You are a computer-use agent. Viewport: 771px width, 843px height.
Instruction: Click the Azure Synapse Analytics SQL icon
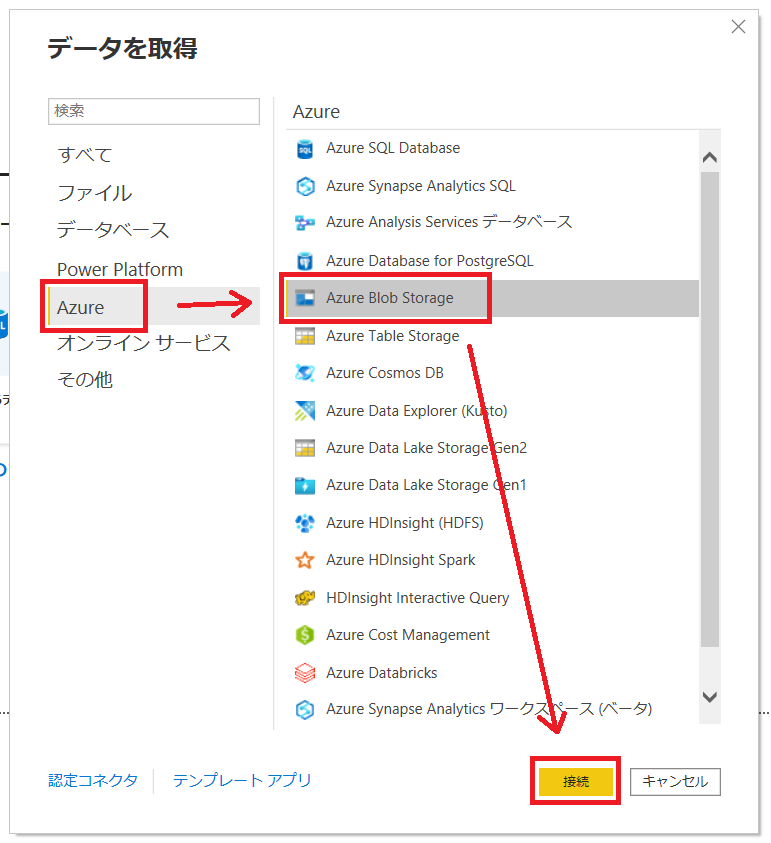pos(305,187)
